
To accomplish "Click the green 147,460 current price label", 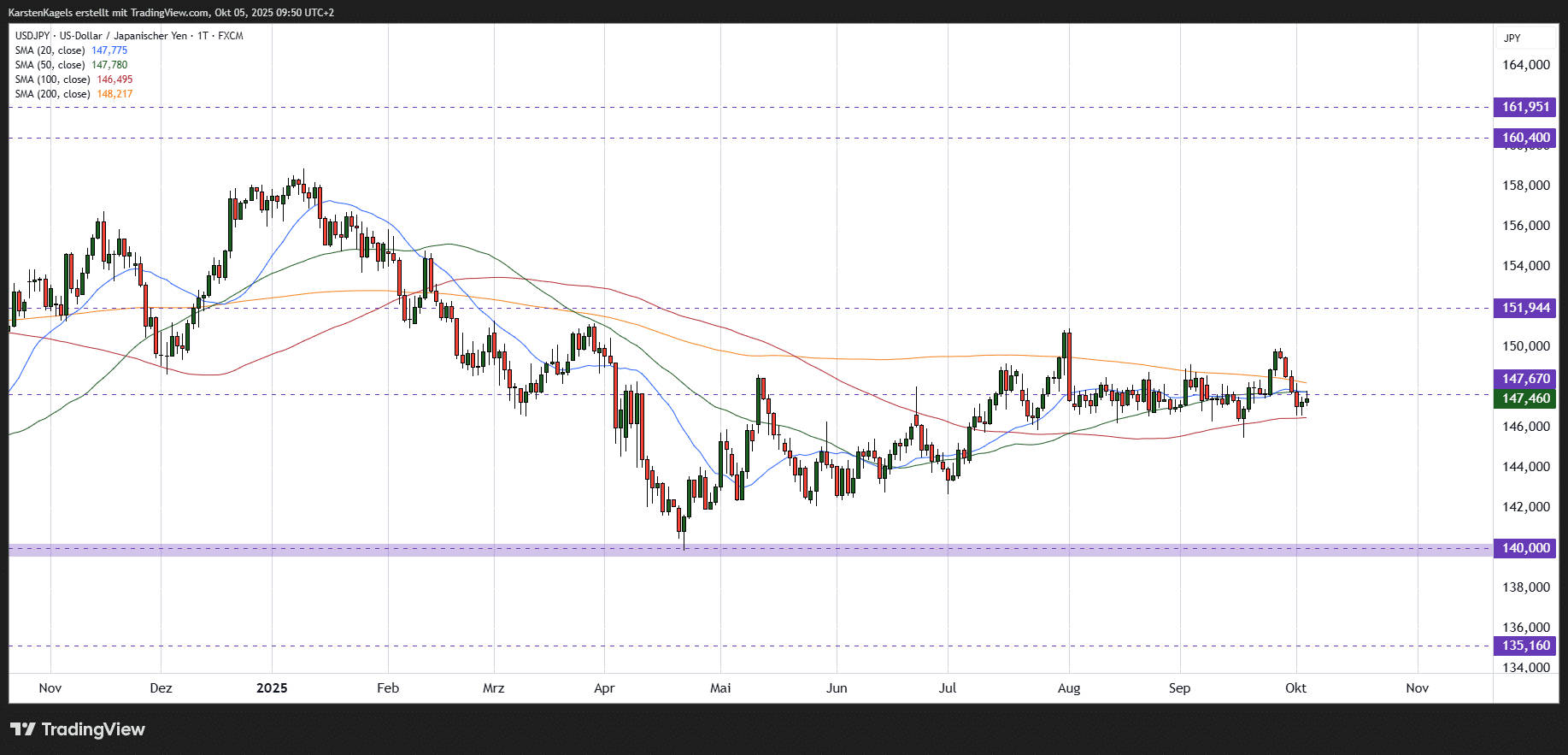I will [1525, 398].
